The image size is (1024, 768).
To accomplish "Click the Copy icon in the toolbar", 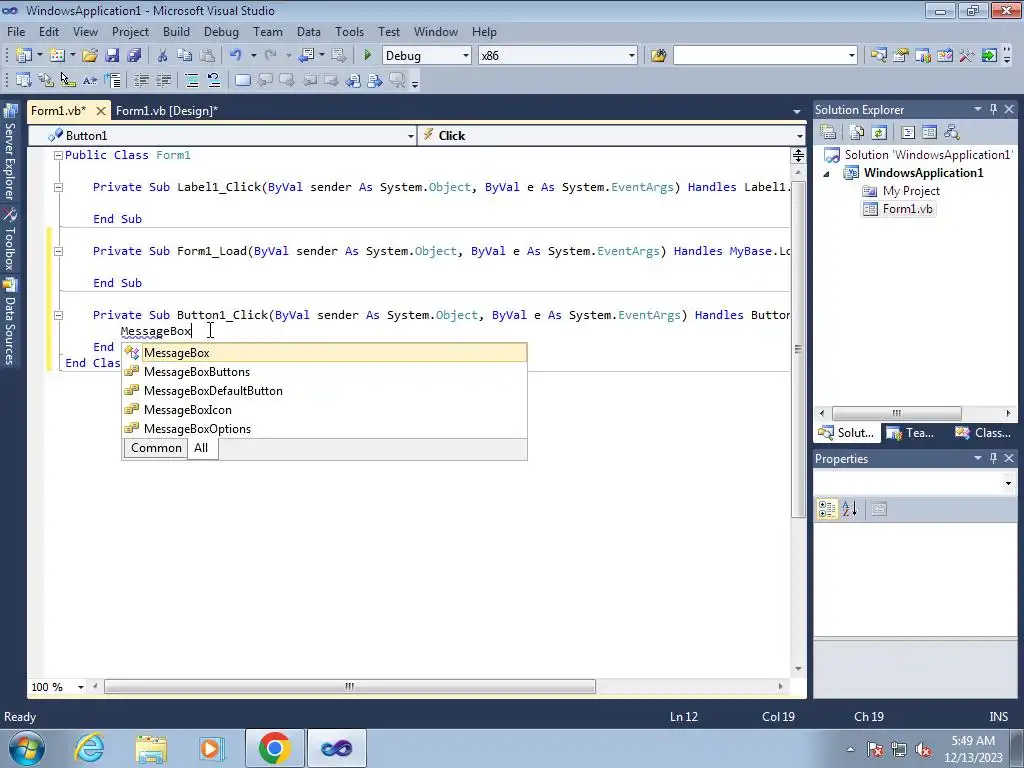I will 185,56.
